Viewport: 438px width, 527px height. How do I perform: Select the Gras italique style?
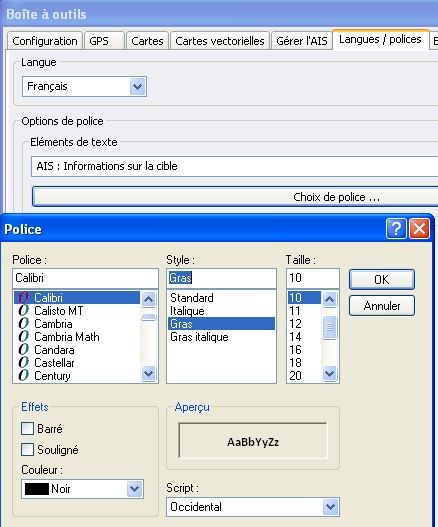click(199, 337)
